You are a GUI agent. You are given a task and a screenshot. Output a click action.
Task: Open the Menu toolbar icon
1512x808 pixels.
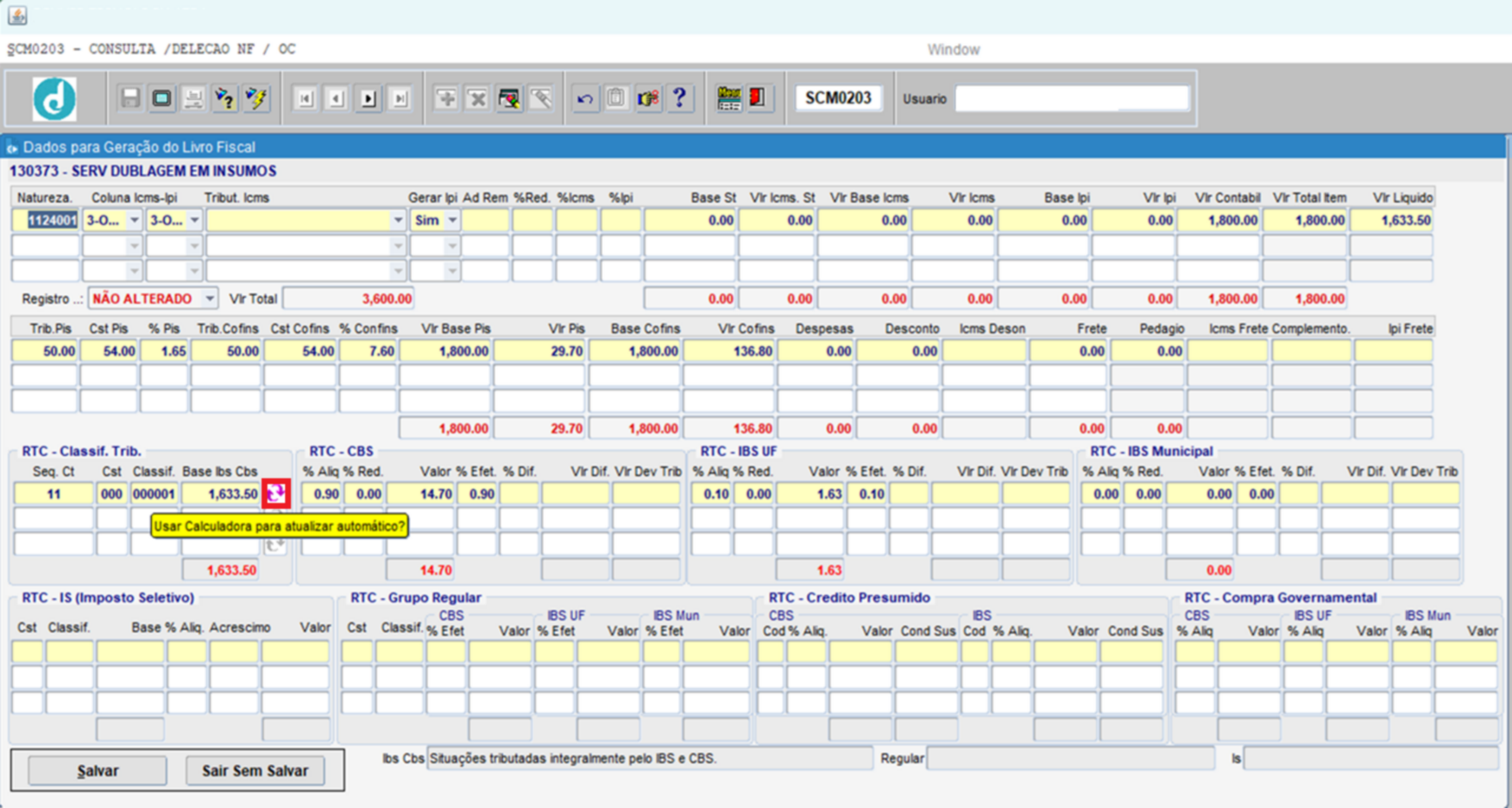coord(728,98)
